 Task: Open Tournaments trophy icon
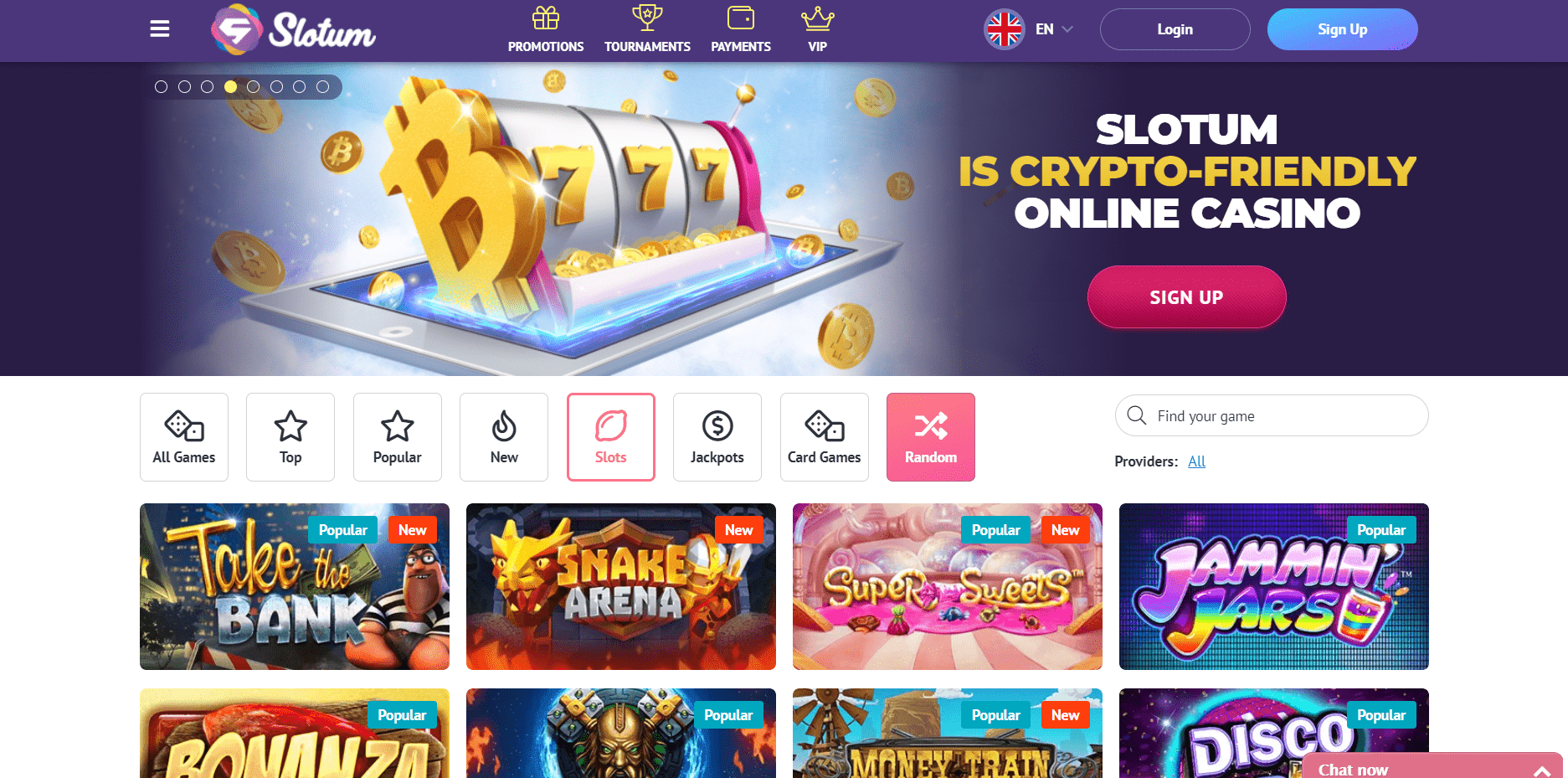[x=647, y=18]
